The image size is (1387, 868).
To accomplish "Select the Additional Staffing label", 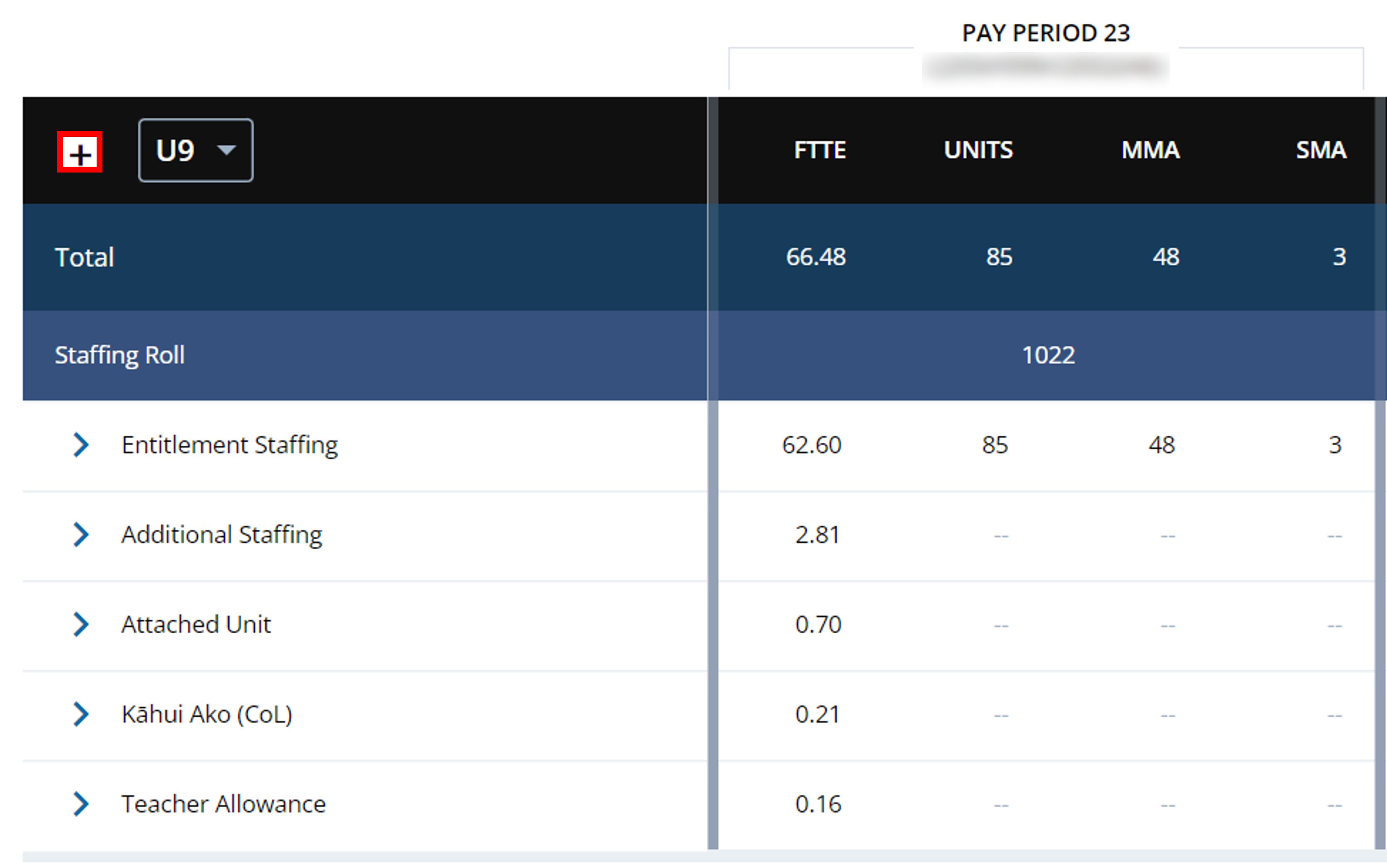I will coord(221,535).
